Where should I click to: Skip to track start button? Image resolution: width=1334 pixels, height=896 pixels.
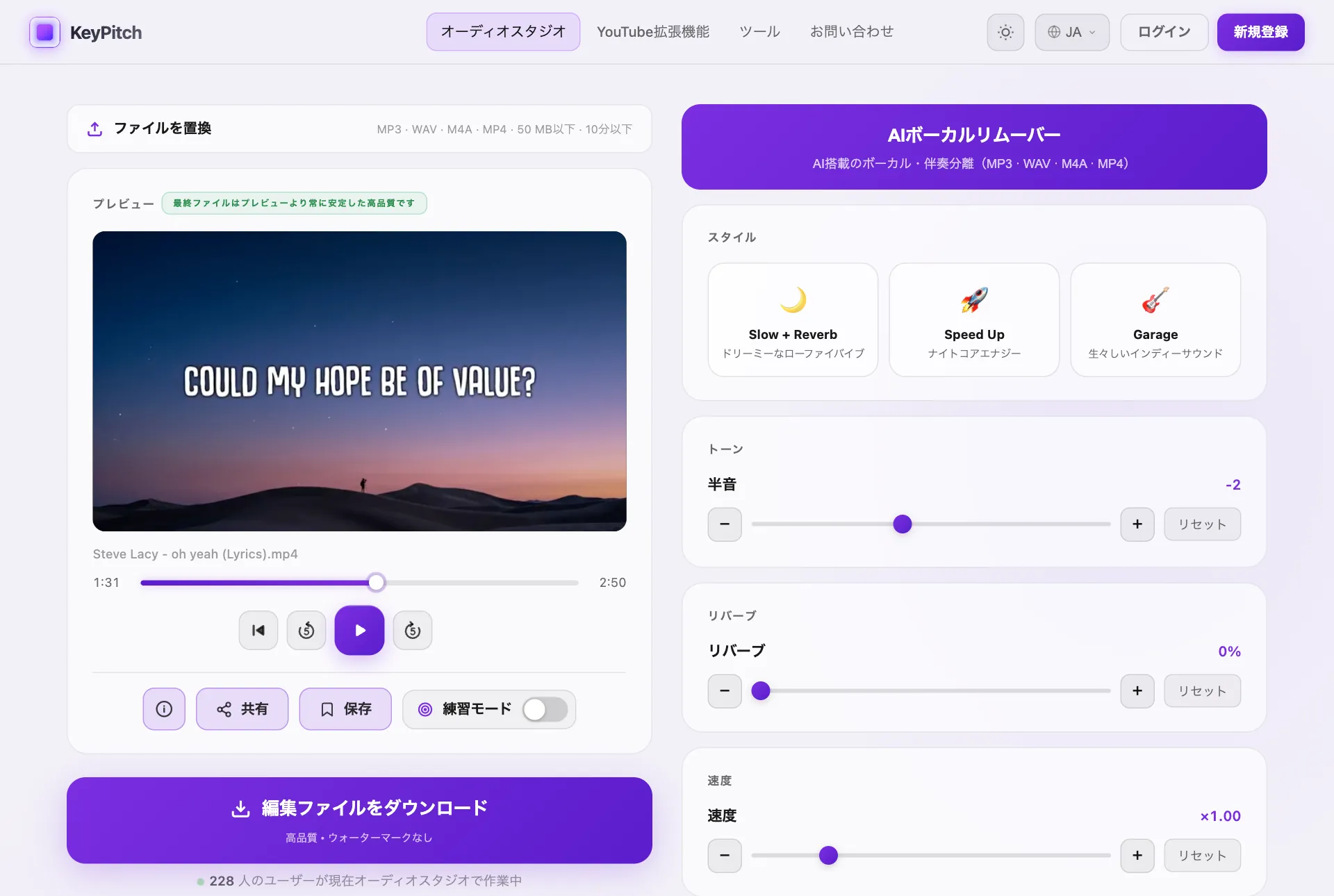pyautogui.click(x=258, y=631)
